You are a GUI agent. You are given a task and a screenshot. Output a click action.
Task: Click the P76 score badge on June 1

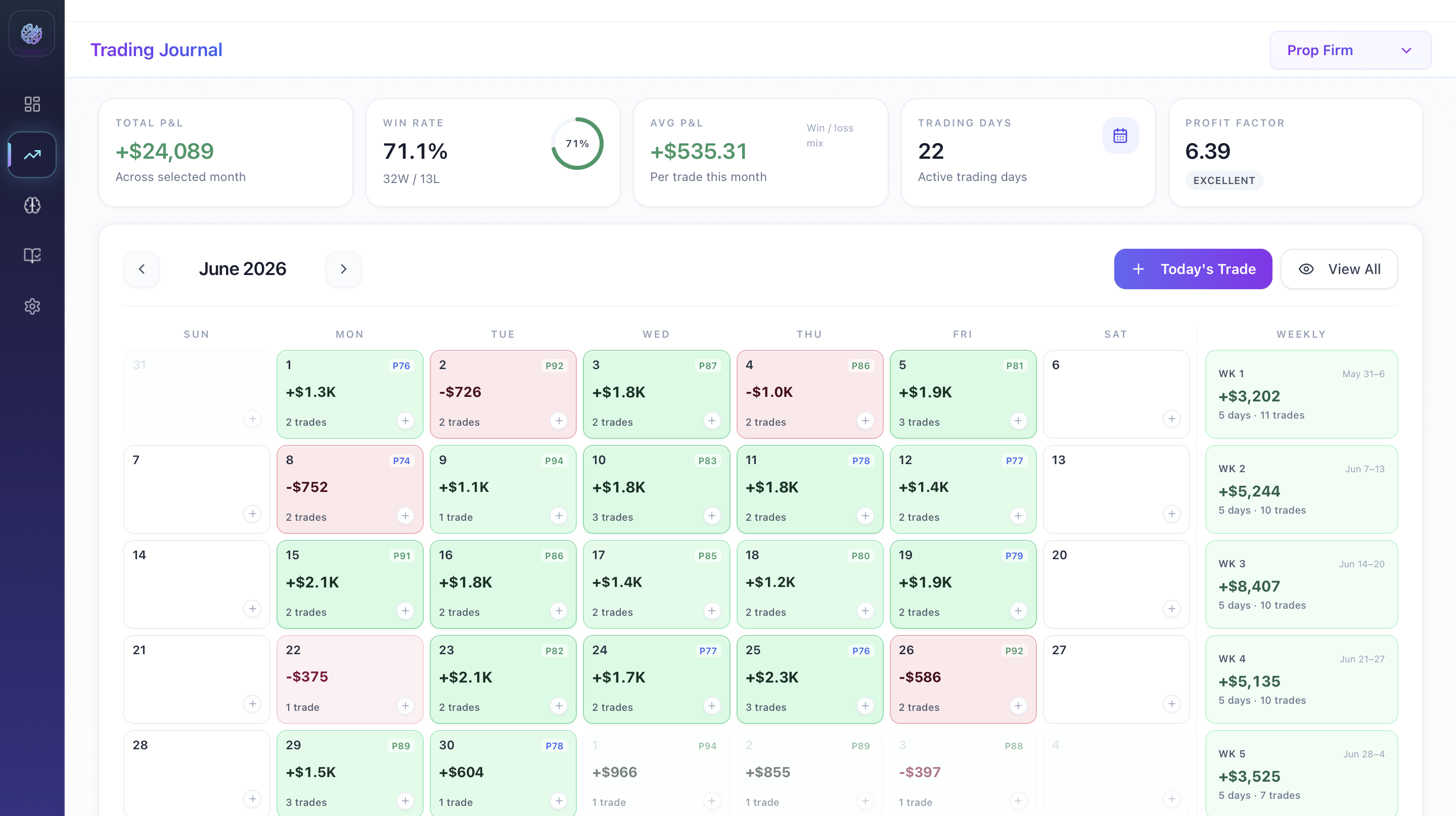401,366
